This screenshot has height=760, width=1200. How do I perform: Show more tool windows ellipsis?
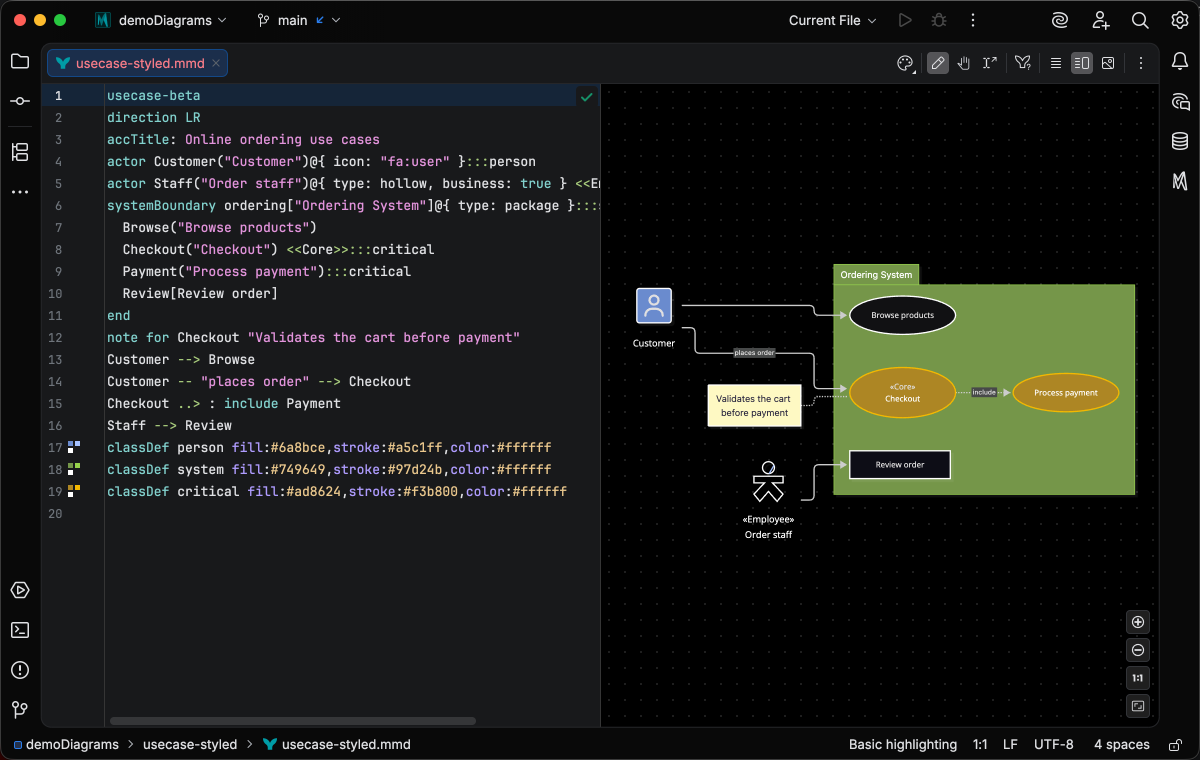click(x=20, y=191)
